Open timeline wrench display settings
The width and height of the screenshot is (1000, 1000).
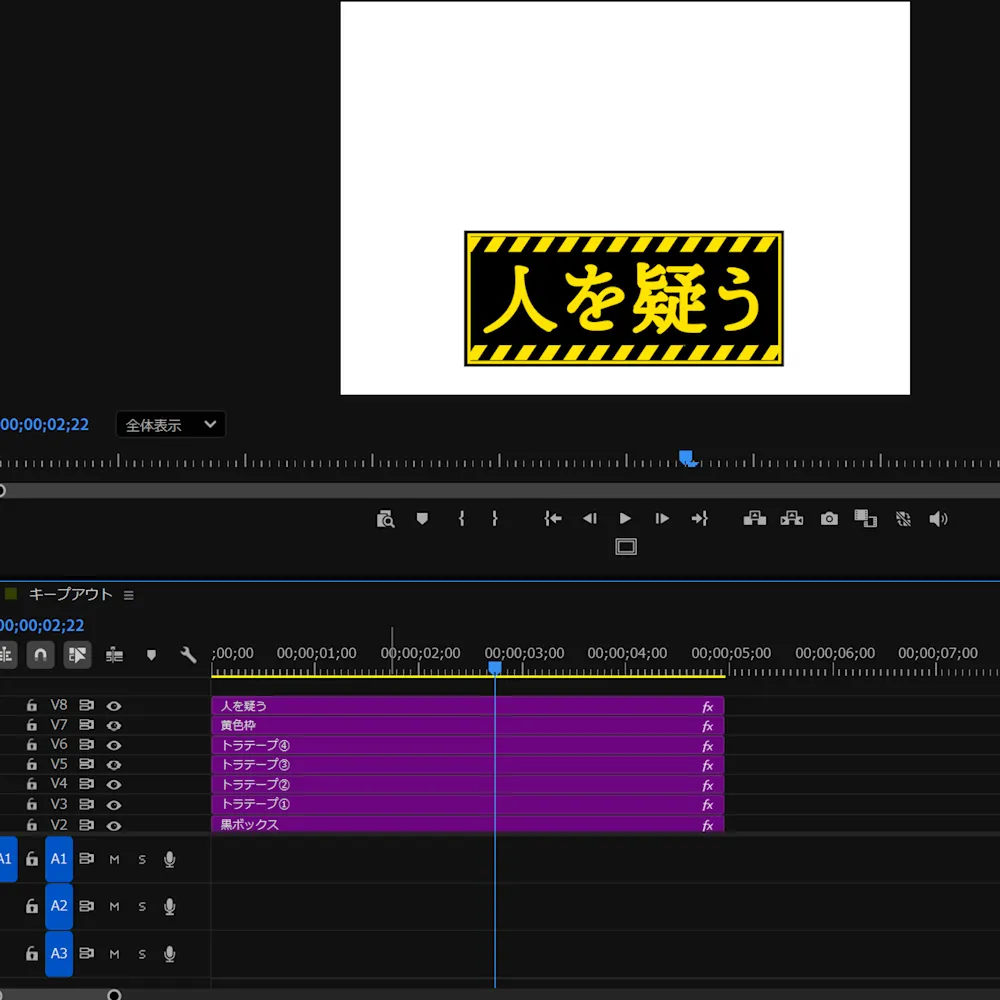188,655
